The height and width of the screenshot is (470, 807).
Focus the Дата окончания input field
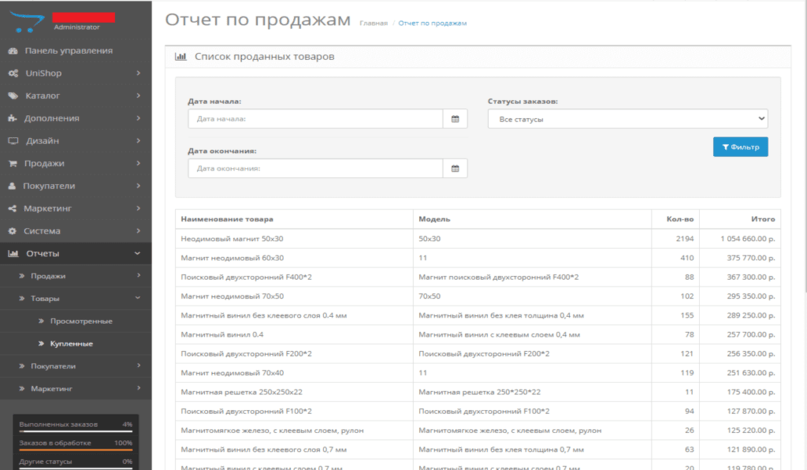click(315, 168)
